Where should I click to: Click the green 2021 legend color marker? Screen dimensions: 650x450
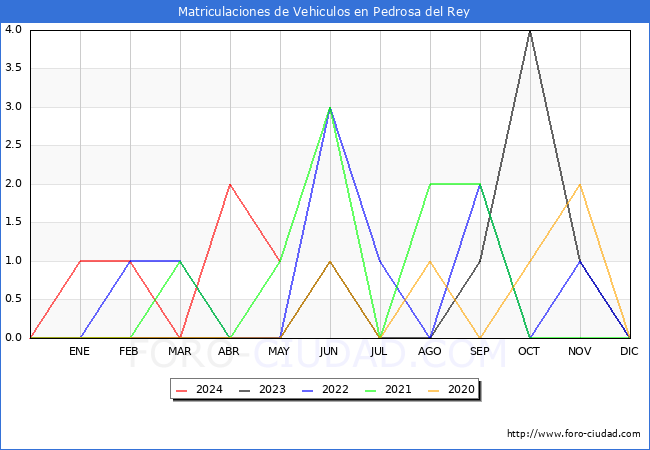[x=371, y=390]
